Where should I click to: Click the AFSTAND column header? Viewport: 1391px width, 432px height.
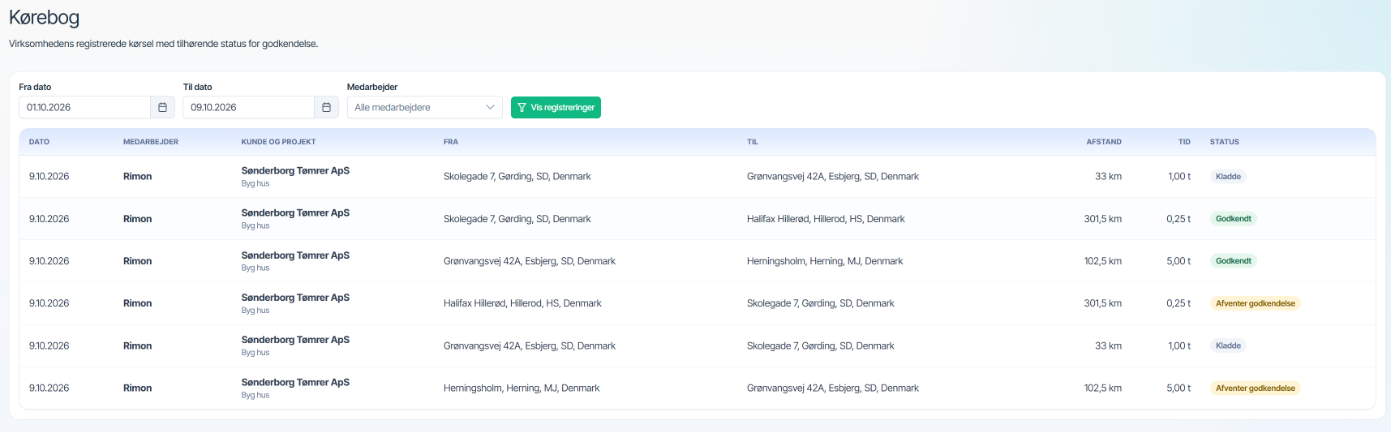pos(1104,142)
